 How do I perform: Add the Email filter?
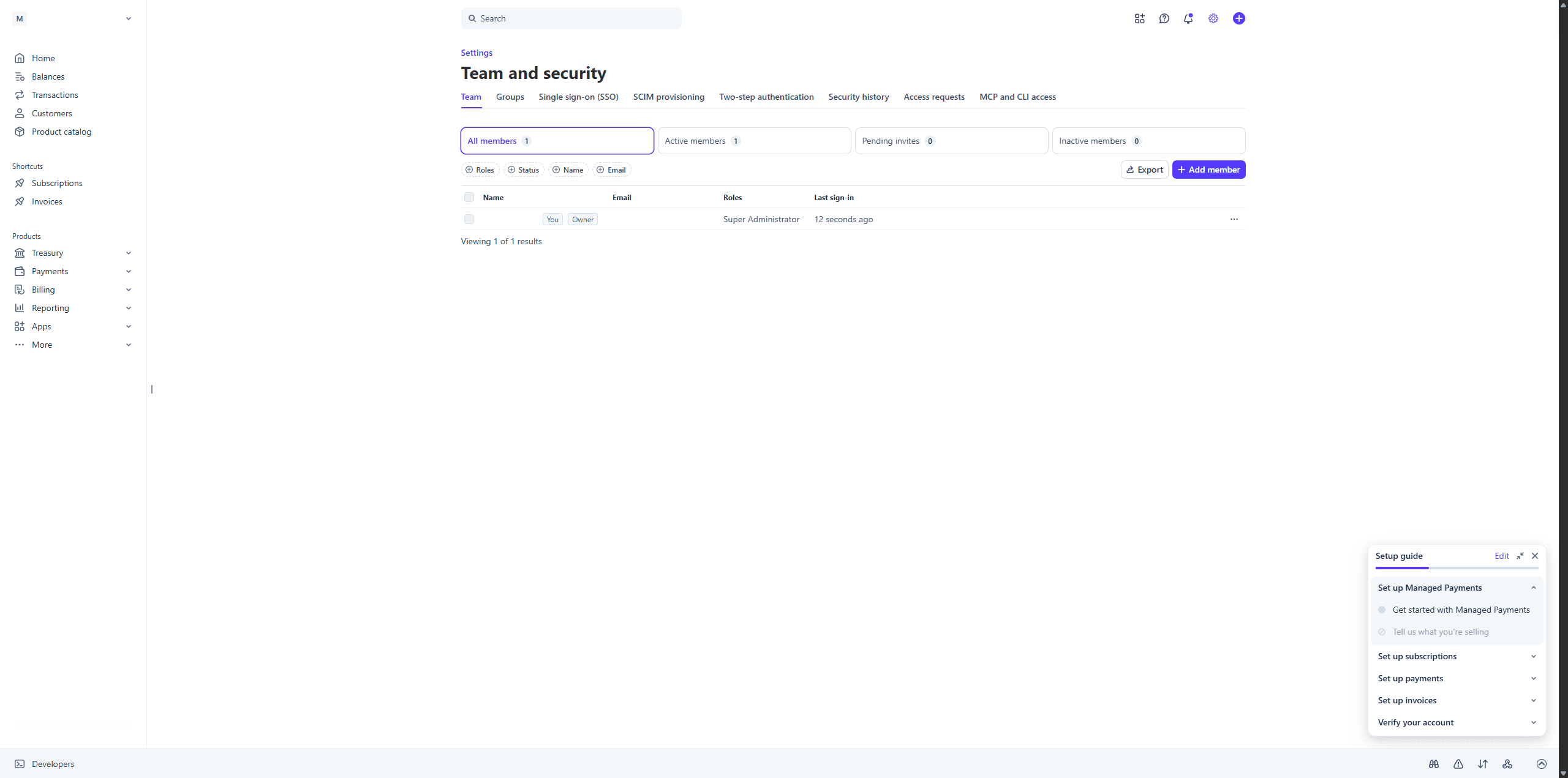[611, 170]
